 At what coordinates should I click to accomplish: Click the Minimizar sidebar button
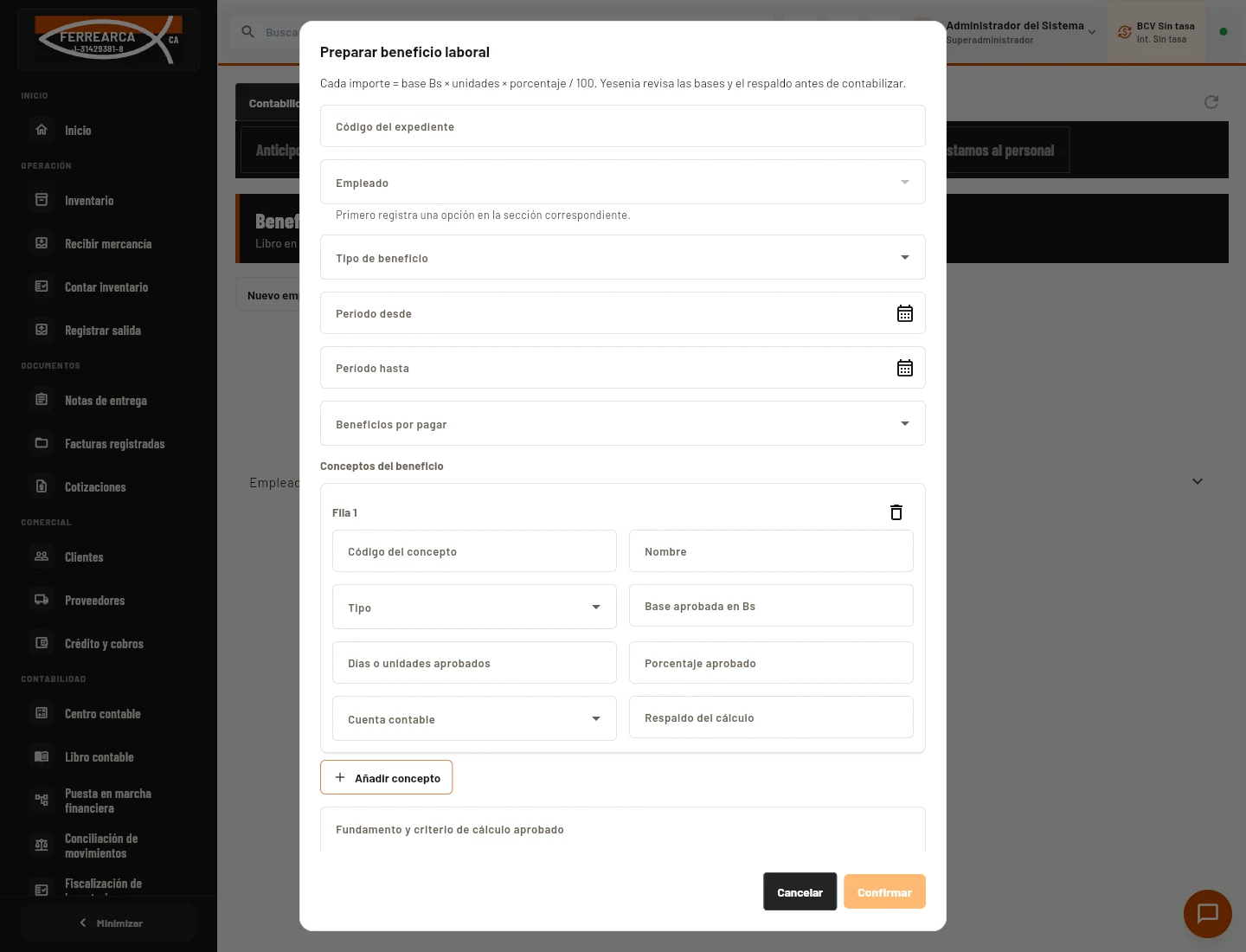[x=109, y=923]
